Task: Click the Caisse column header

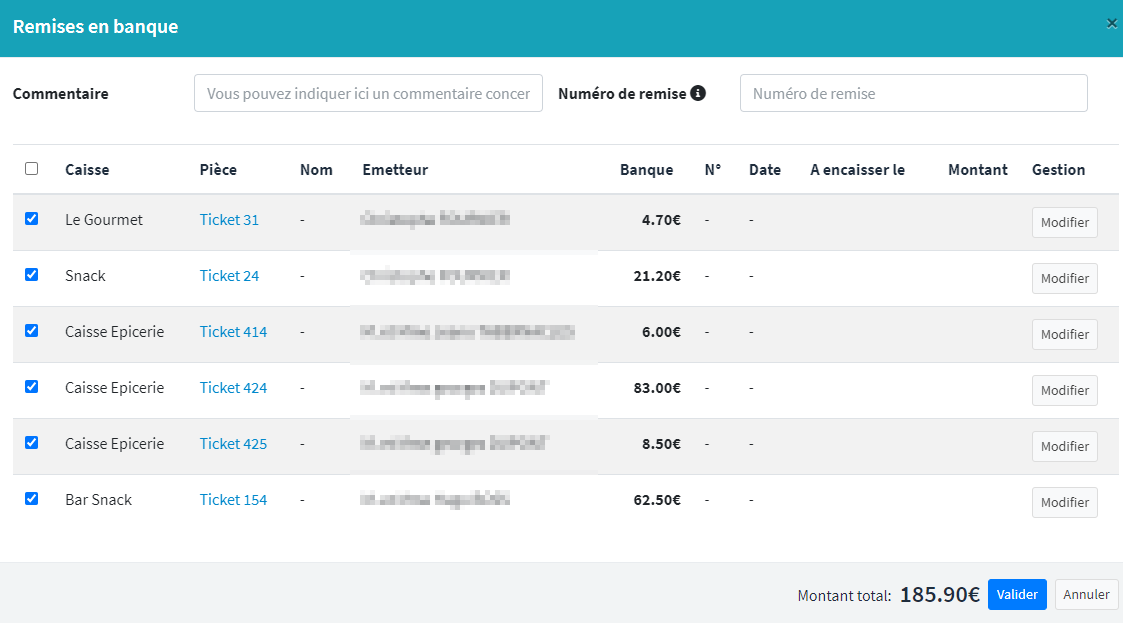Action: (87, 170)
